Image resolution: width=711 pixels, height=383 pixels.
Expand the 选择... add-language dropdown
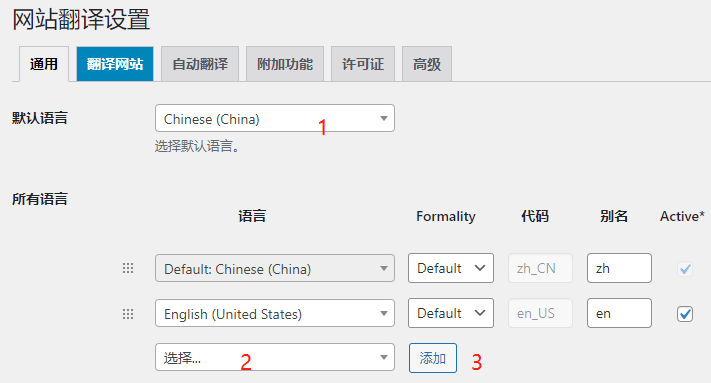point(275,358)
